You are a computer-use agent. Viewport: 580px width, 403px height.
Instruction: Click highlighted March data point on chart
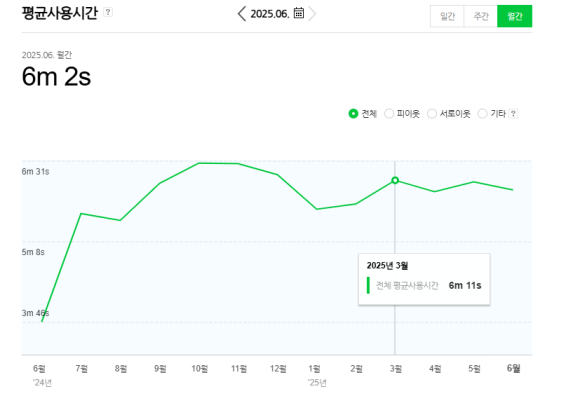pos(395,180)
